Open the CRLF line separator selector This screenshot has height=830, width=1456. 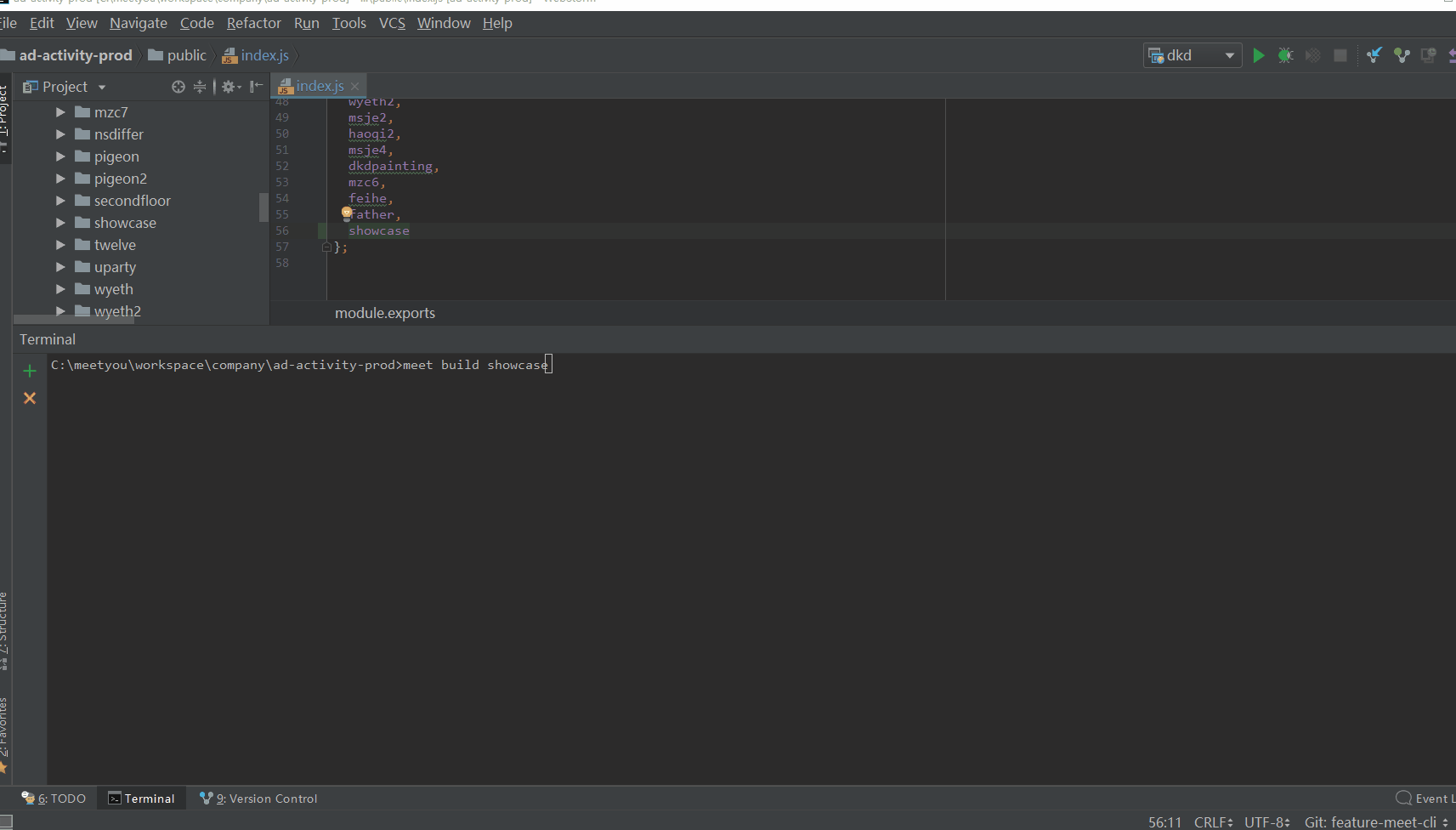(x=1213, y=821)
